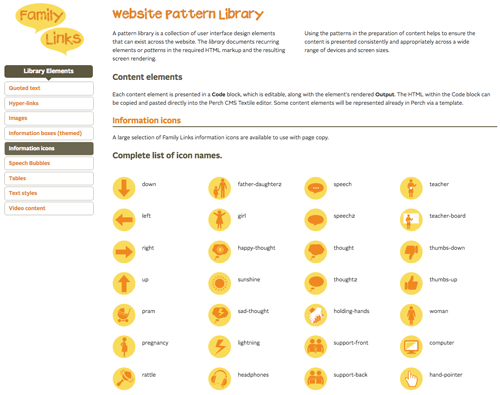500x395 pixels.
Task: Click the 'support-front' label text
Action: coord(351,343)
